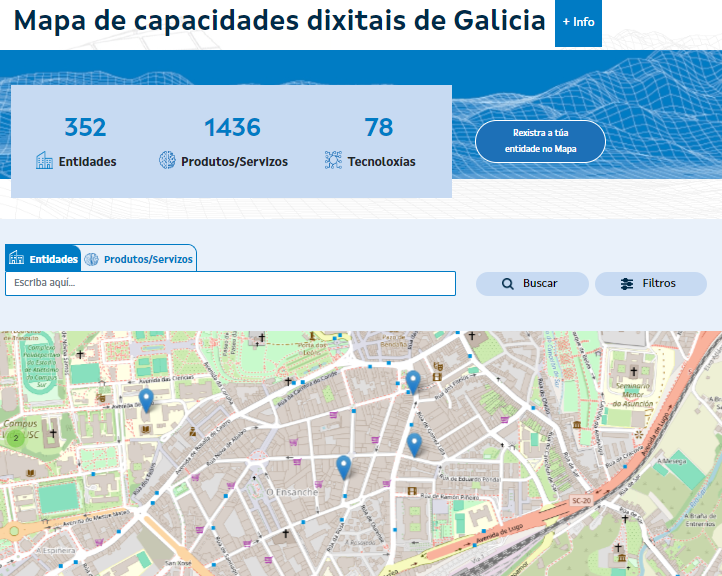Click the 1436 products count
The image size is (722, 576).
(233, 128)
